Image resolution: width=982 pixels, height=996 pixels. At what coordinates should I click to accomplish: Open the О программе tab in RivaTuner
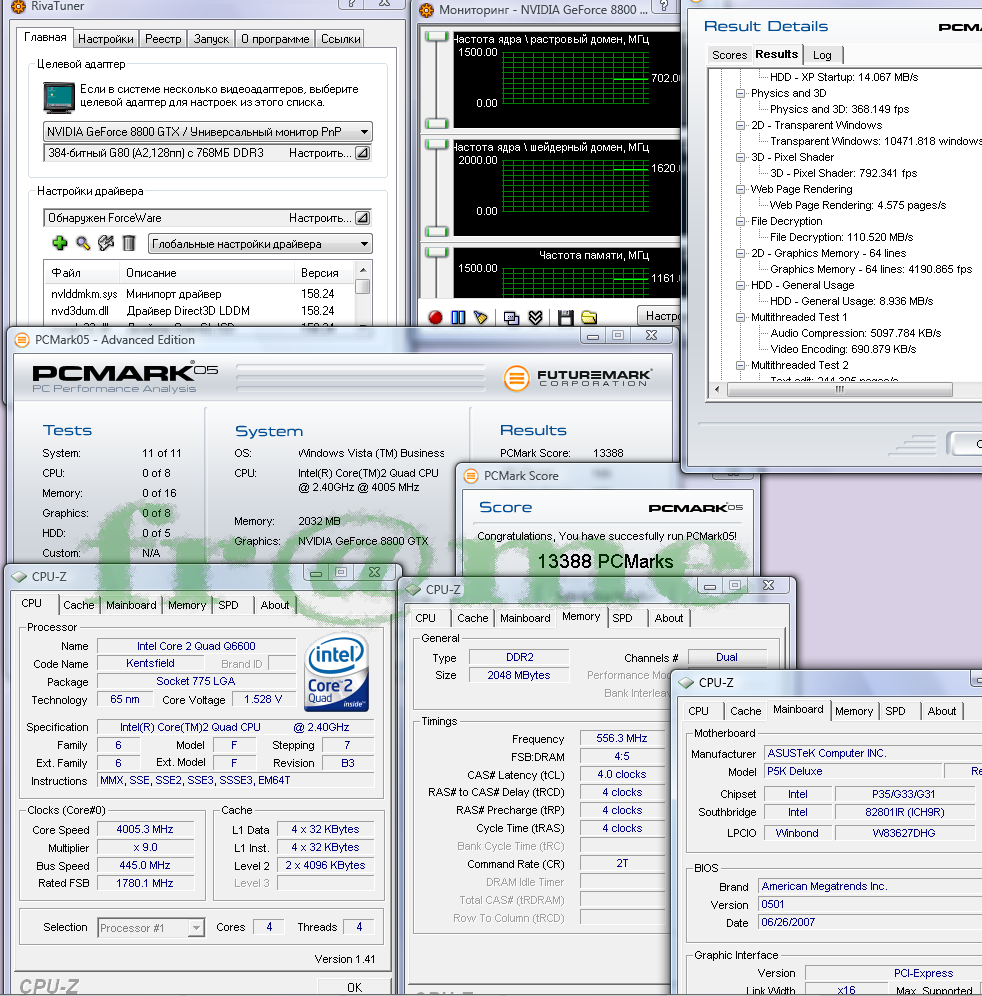pyautogui.click(x=275, y=39)
